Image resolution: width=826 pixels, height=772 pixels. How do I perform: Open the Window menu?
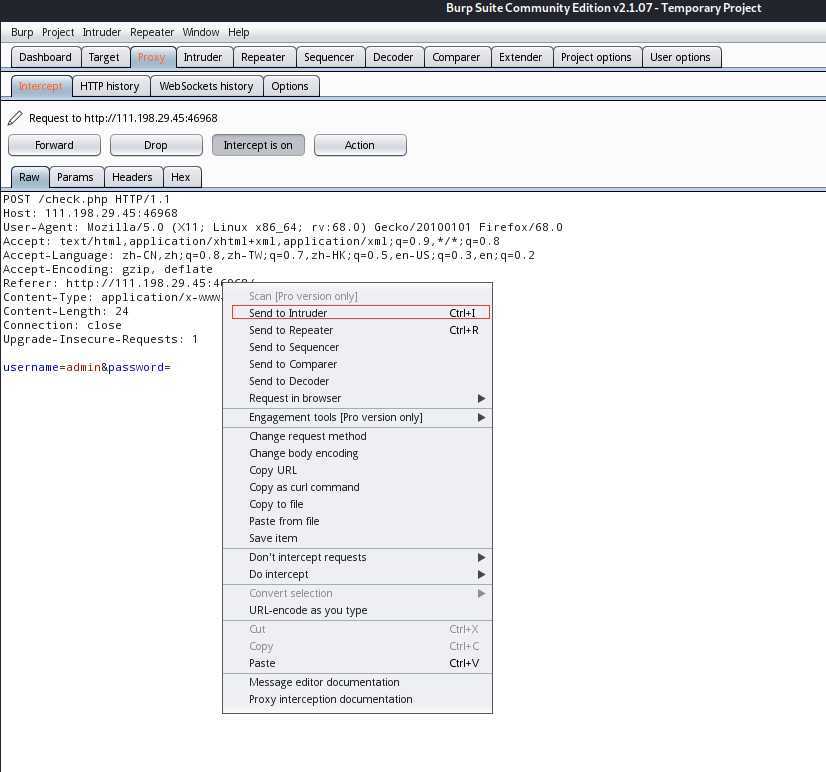click(201, 33)
